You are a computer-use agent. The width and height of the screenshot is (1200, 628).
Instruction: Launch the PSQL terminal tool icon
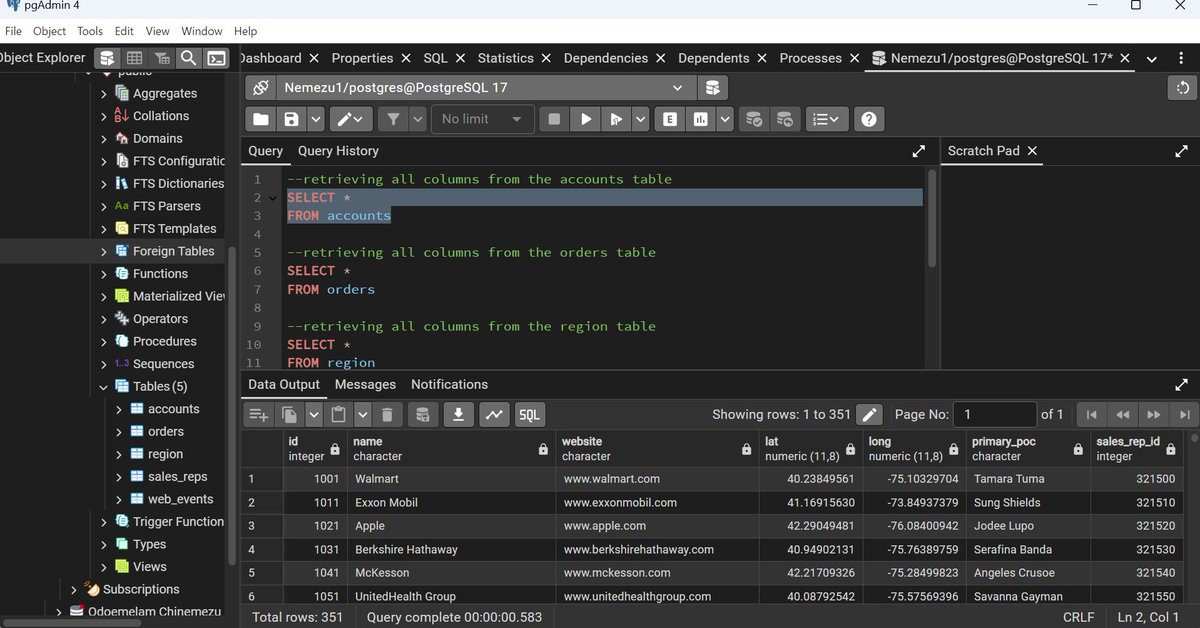coord(216,58)
